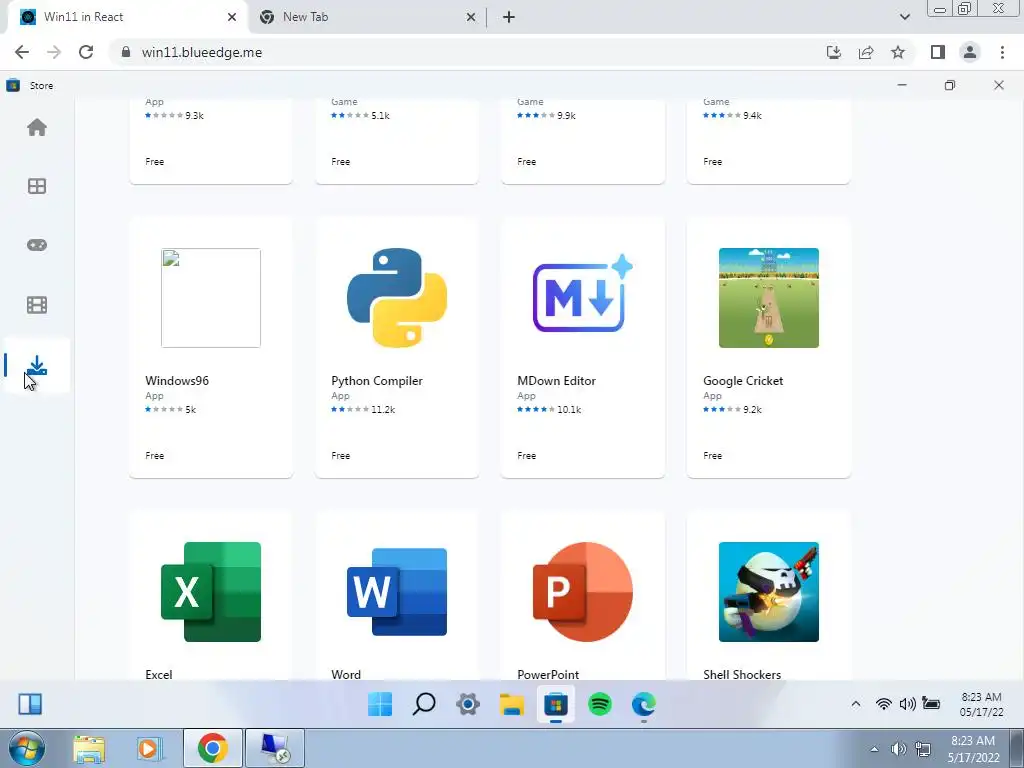Minimize the Store window
This screenshot has width=1024, height=768.
(x=902, y=85)
